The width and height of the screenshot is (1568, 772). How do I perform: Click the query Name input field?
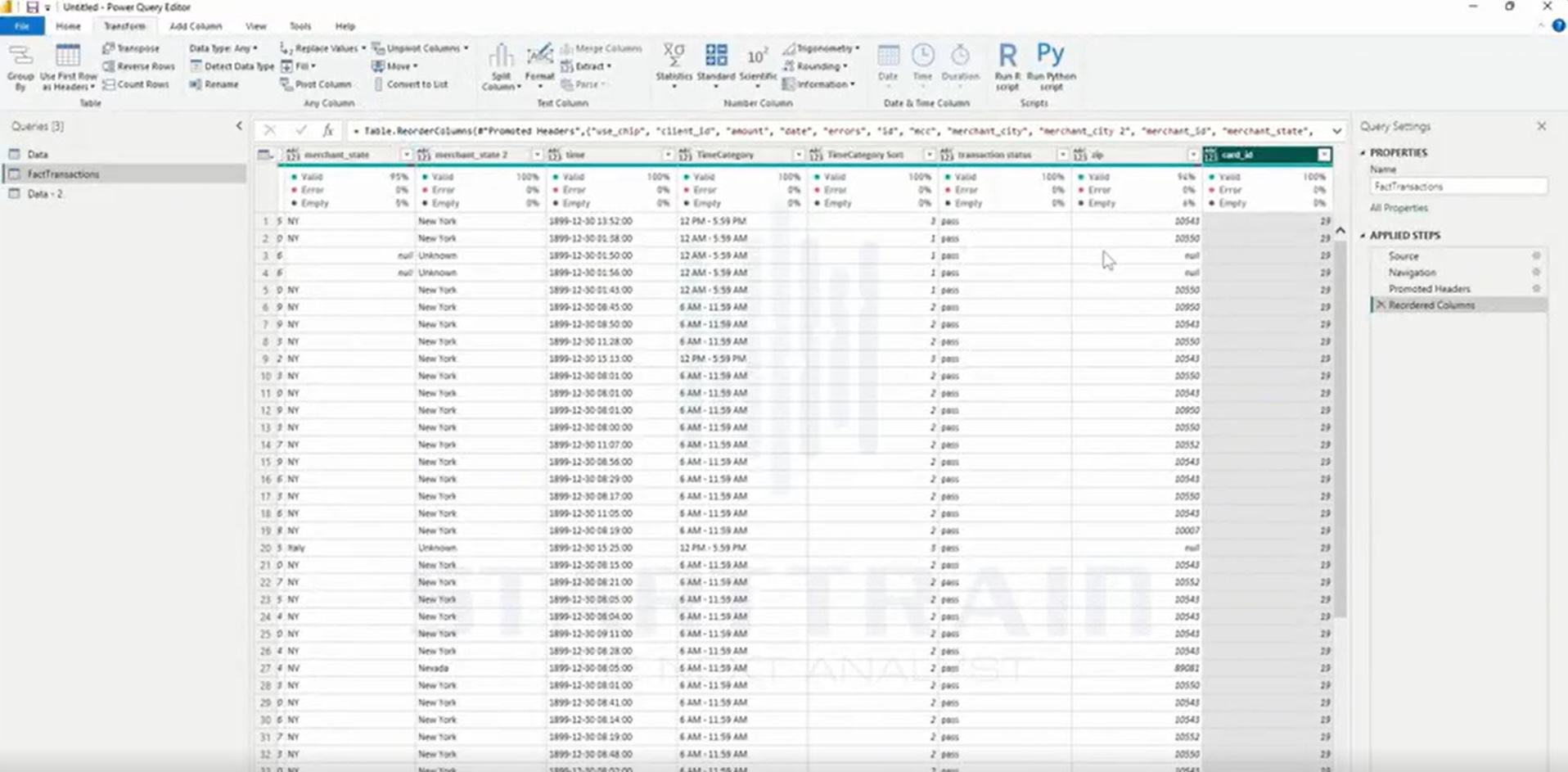click(x=1458, y=187)
